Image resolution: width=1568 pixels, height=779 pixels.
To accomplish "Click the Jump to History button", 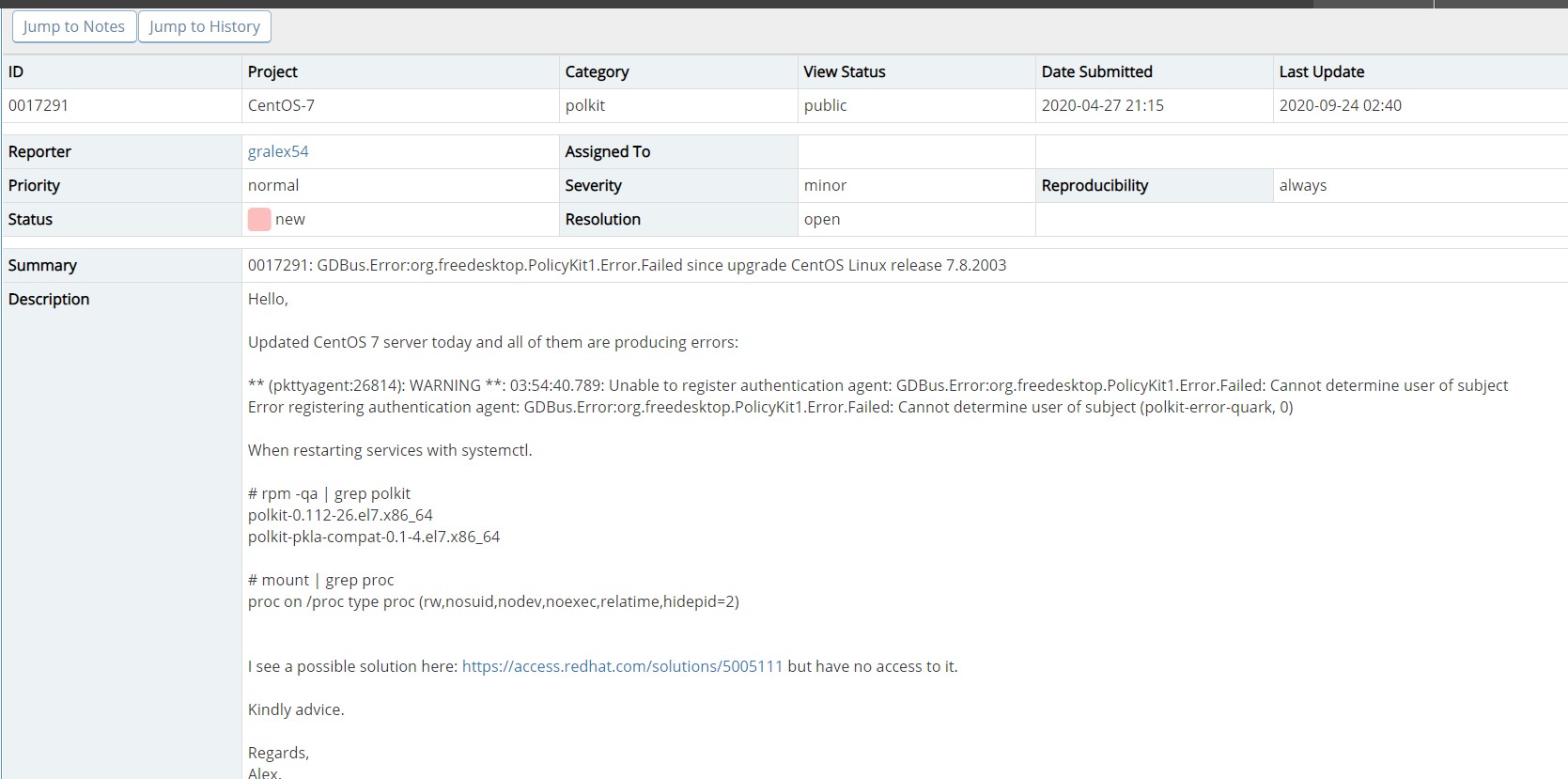I will 205,26.
